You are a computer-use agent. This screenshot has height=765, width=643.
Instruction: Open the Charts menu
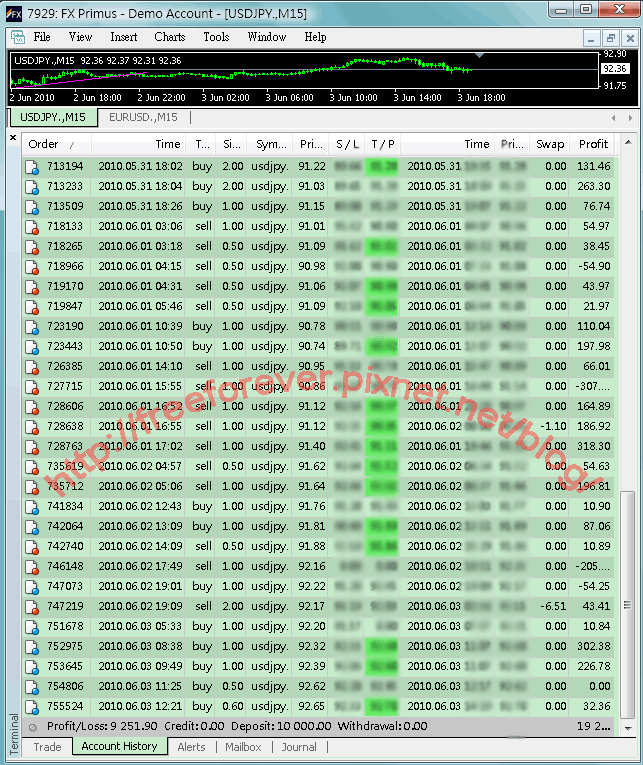170,37
